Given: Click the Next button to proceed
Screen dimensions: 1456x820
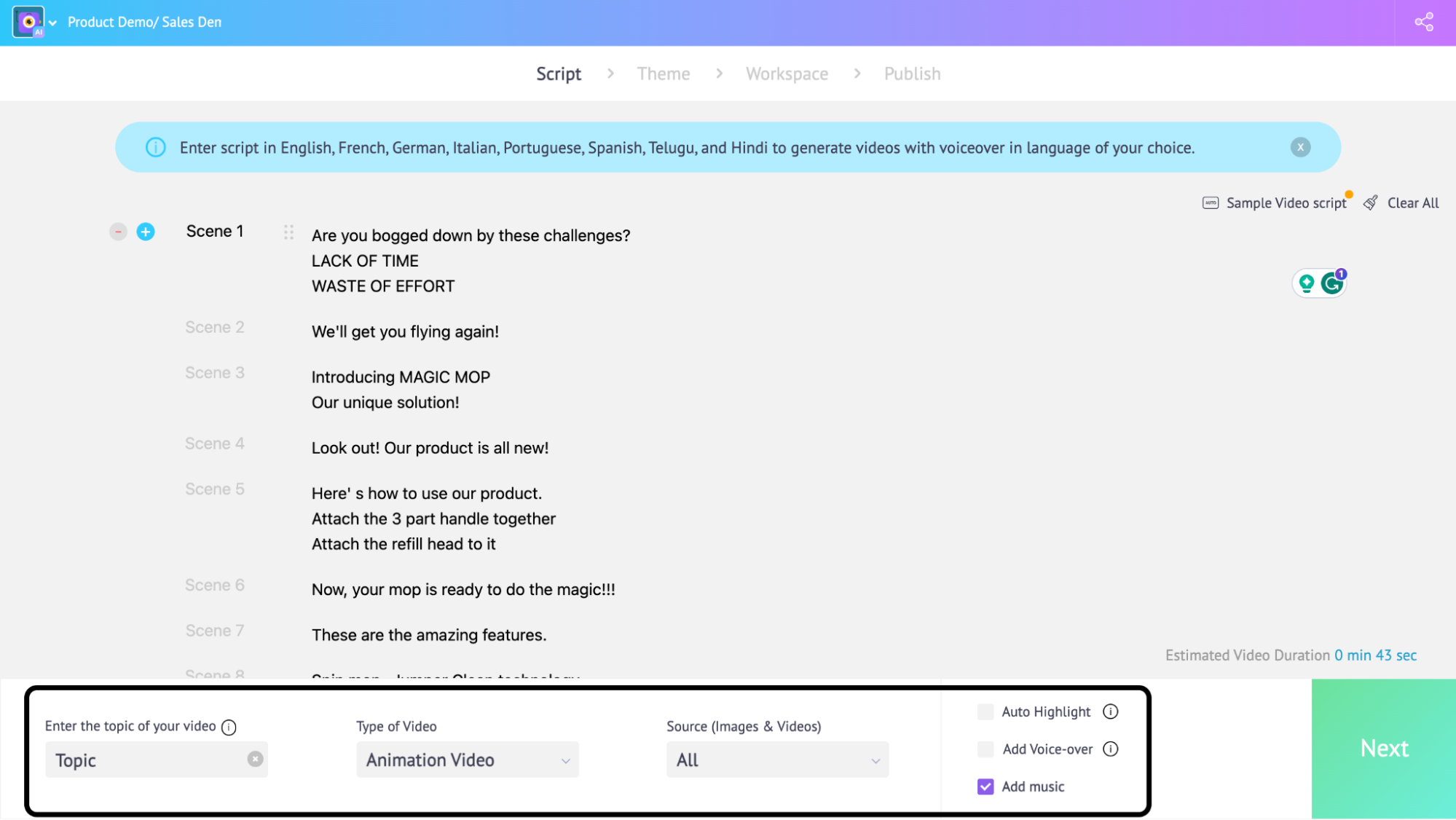Looking at the screenshot, I should 1383,748.
